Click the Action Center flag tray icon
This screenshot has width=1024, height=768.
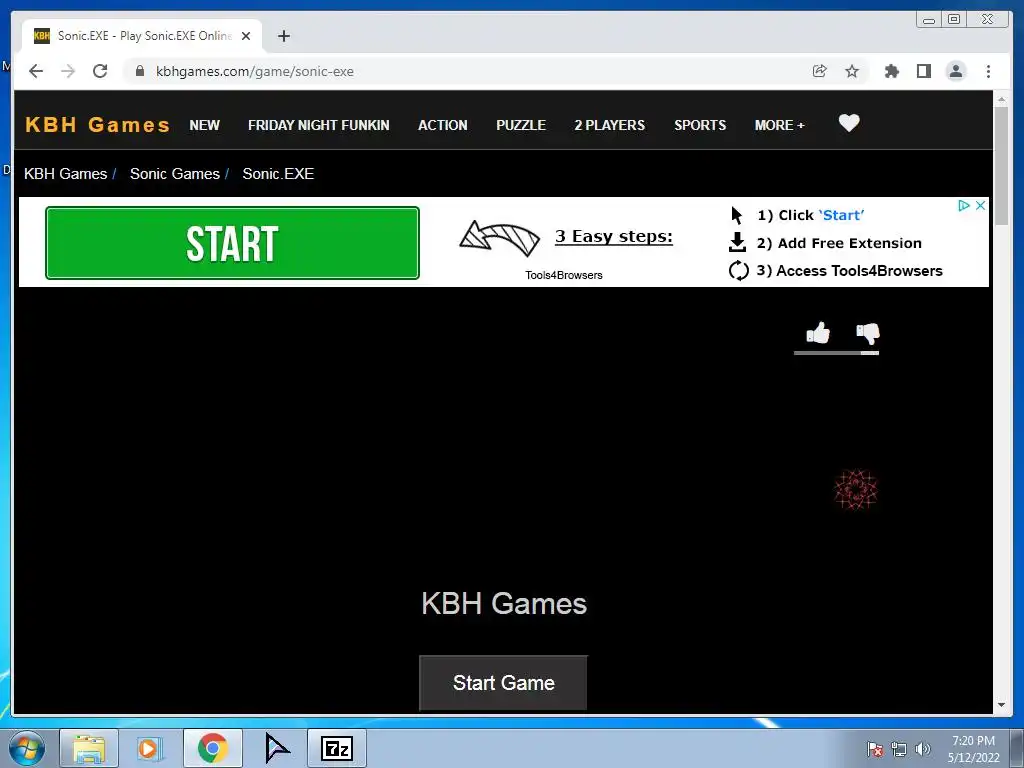click(874, 749)
